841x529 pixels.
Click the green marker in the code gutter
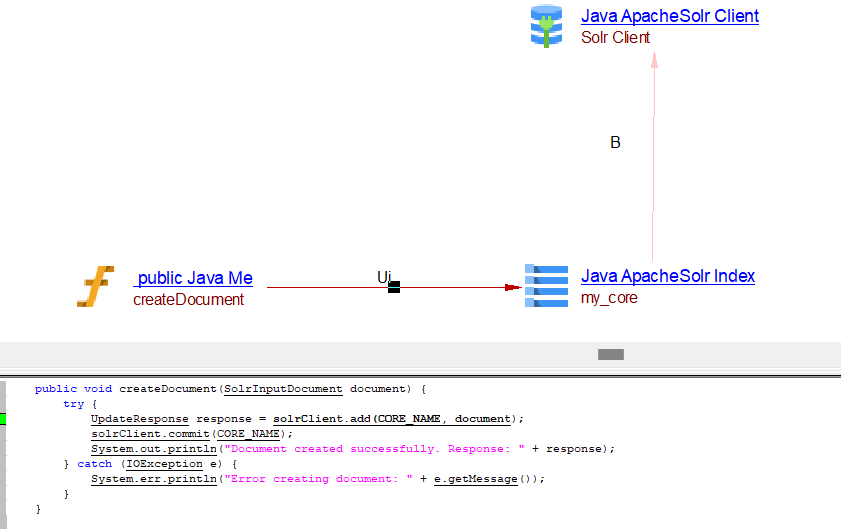point(4,418)
